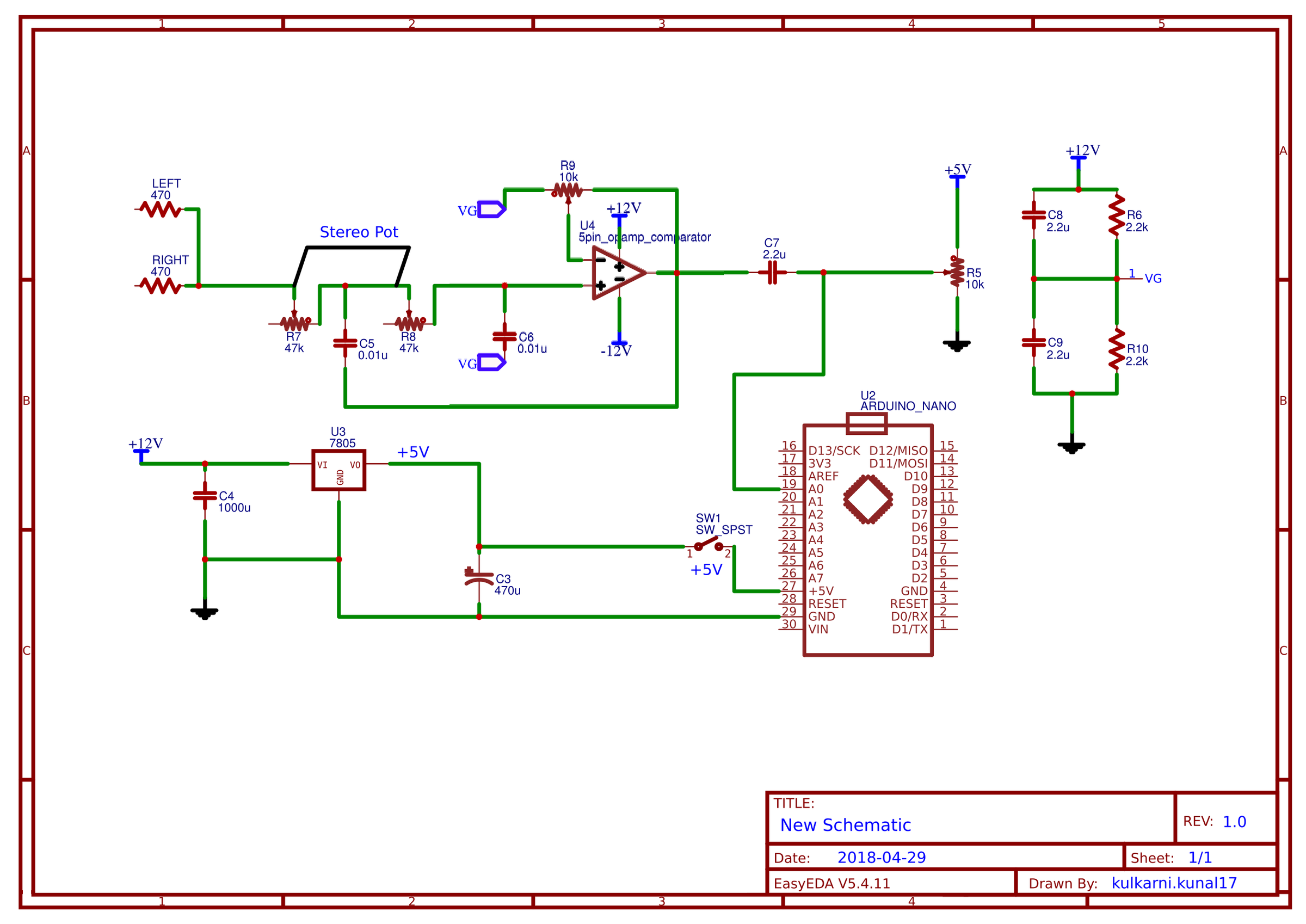Click the ground symbol below C9
This screenshot has height=924, width=1306.
pyautogui.click(x=1071, y=447)
